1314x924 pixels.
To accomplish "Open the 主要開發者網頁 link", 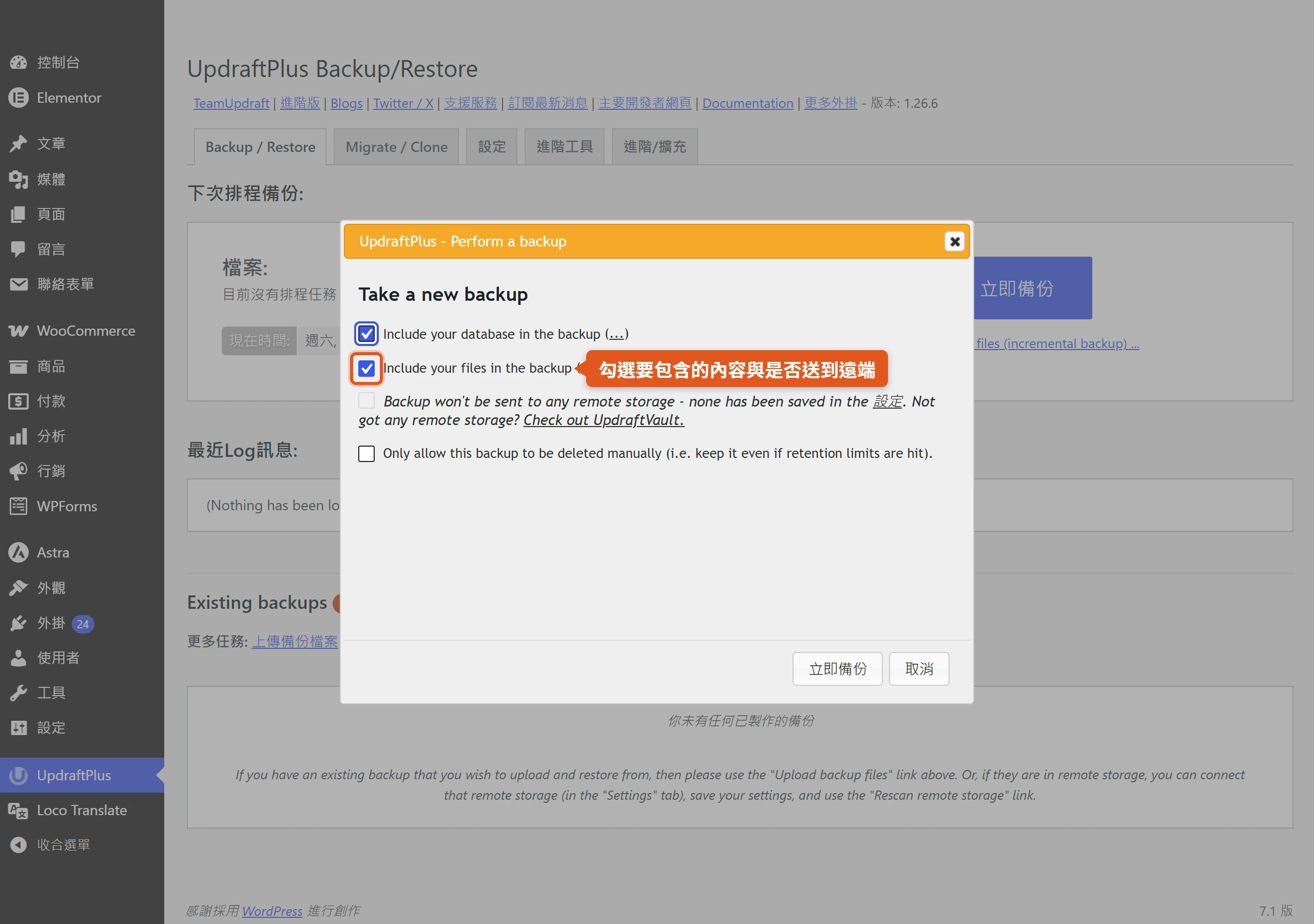I will pos(645,103).
